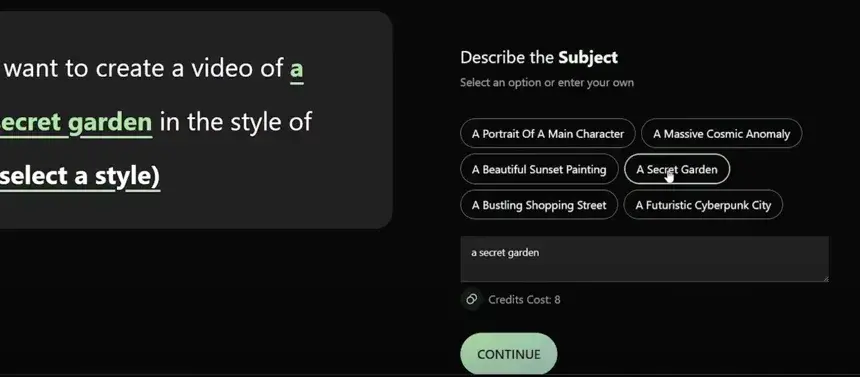Focus the subject text field
Screen dimensions: 860x377
(644, 259)
